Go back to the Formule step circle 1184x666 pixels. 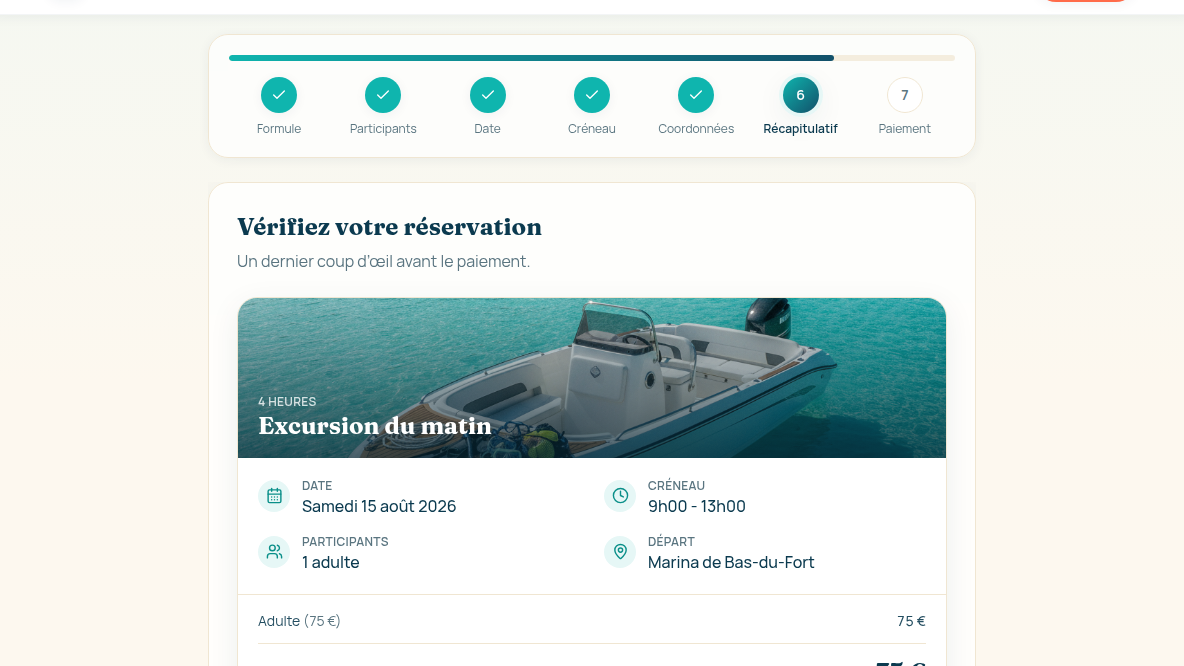[279, 95]
